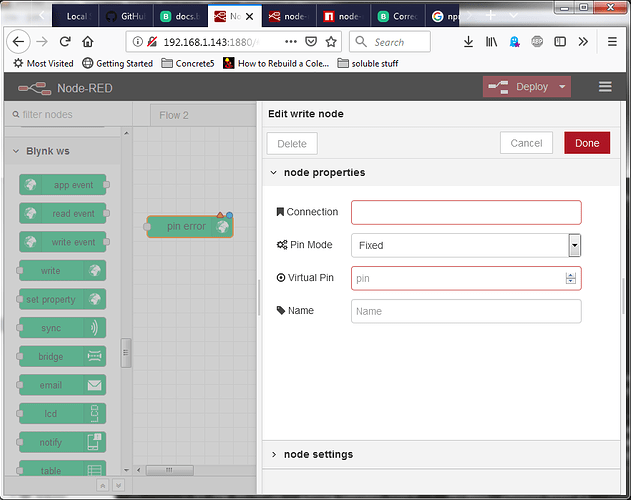Toggle the Firefox sidebar icon

[x=560, y=41]
